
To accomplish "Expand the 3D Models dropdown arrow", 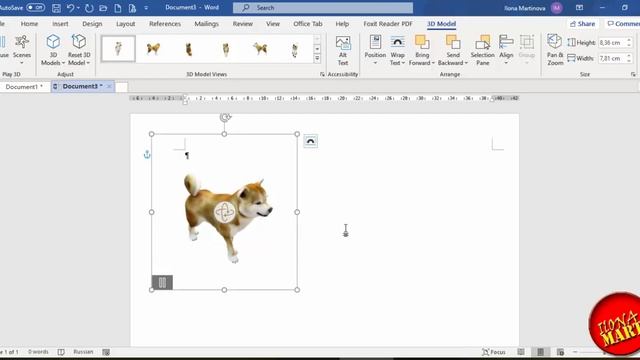I will (x=63, y=63).
